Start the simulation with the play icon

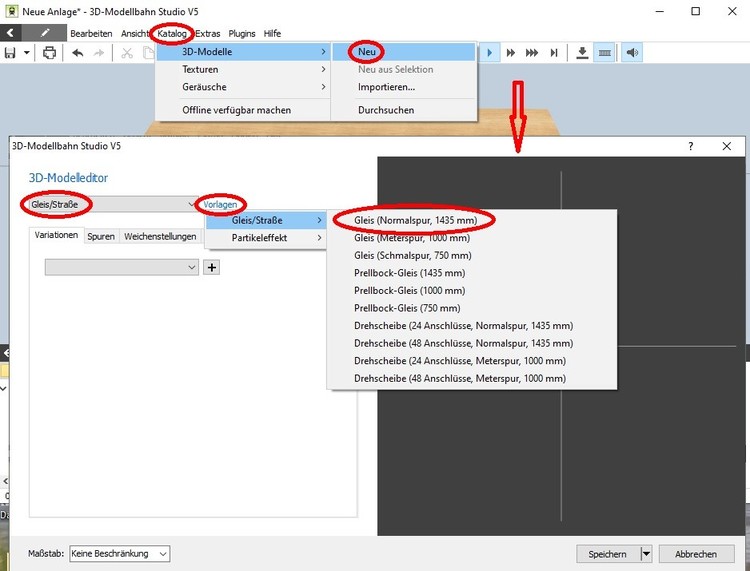click(489, 53)
